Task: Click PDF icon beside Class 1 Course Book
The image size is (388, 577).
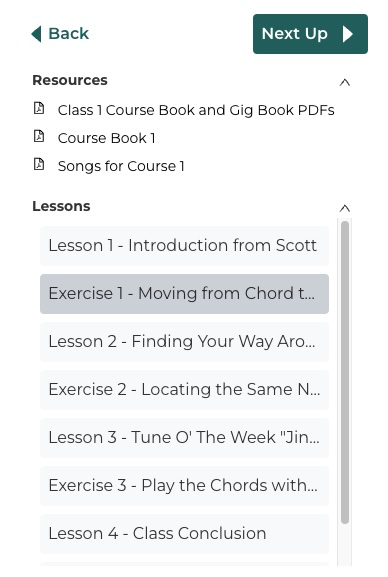Action: [x=39, y=108]
